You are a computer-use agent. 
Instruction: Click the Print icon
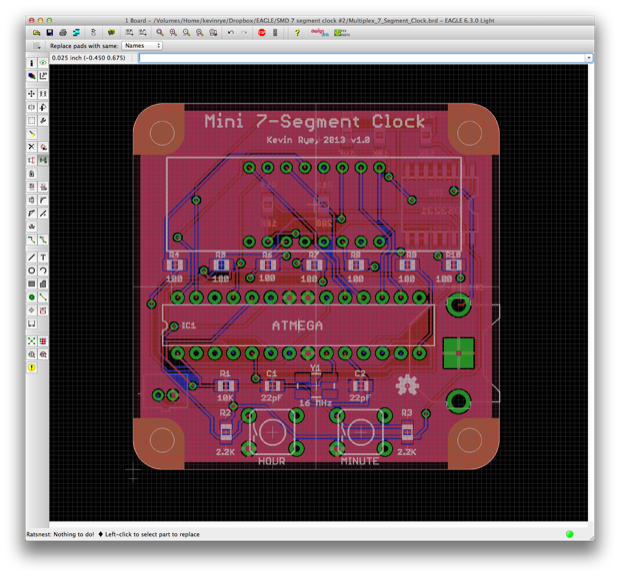pos(62,32)
